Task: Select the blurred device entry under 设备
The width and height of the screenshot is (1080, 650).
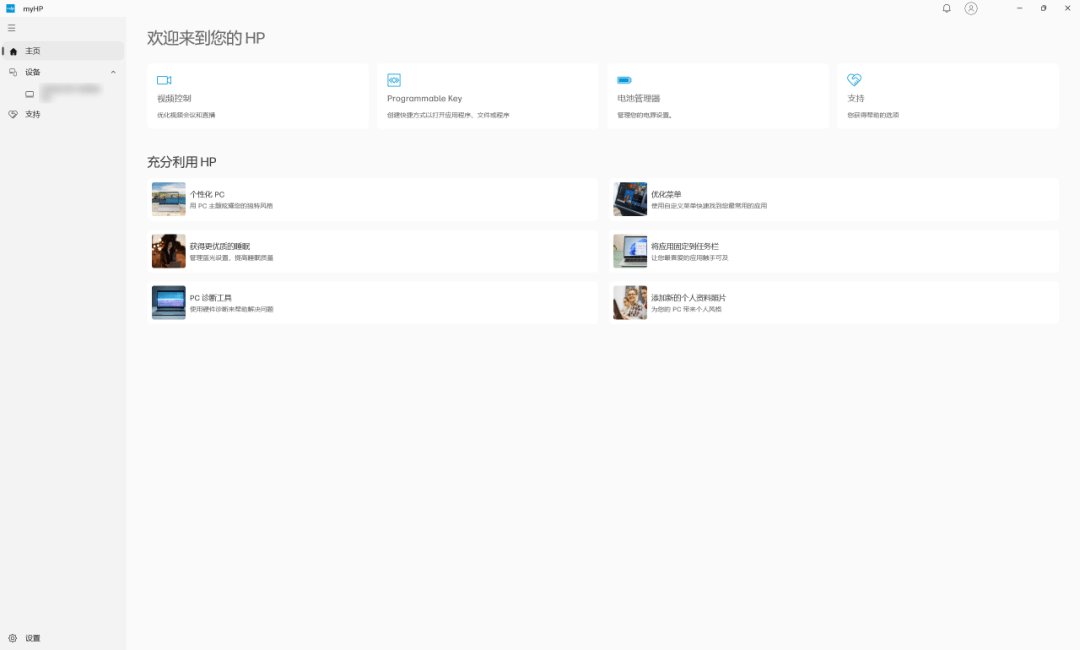Action: pos(70,93)
